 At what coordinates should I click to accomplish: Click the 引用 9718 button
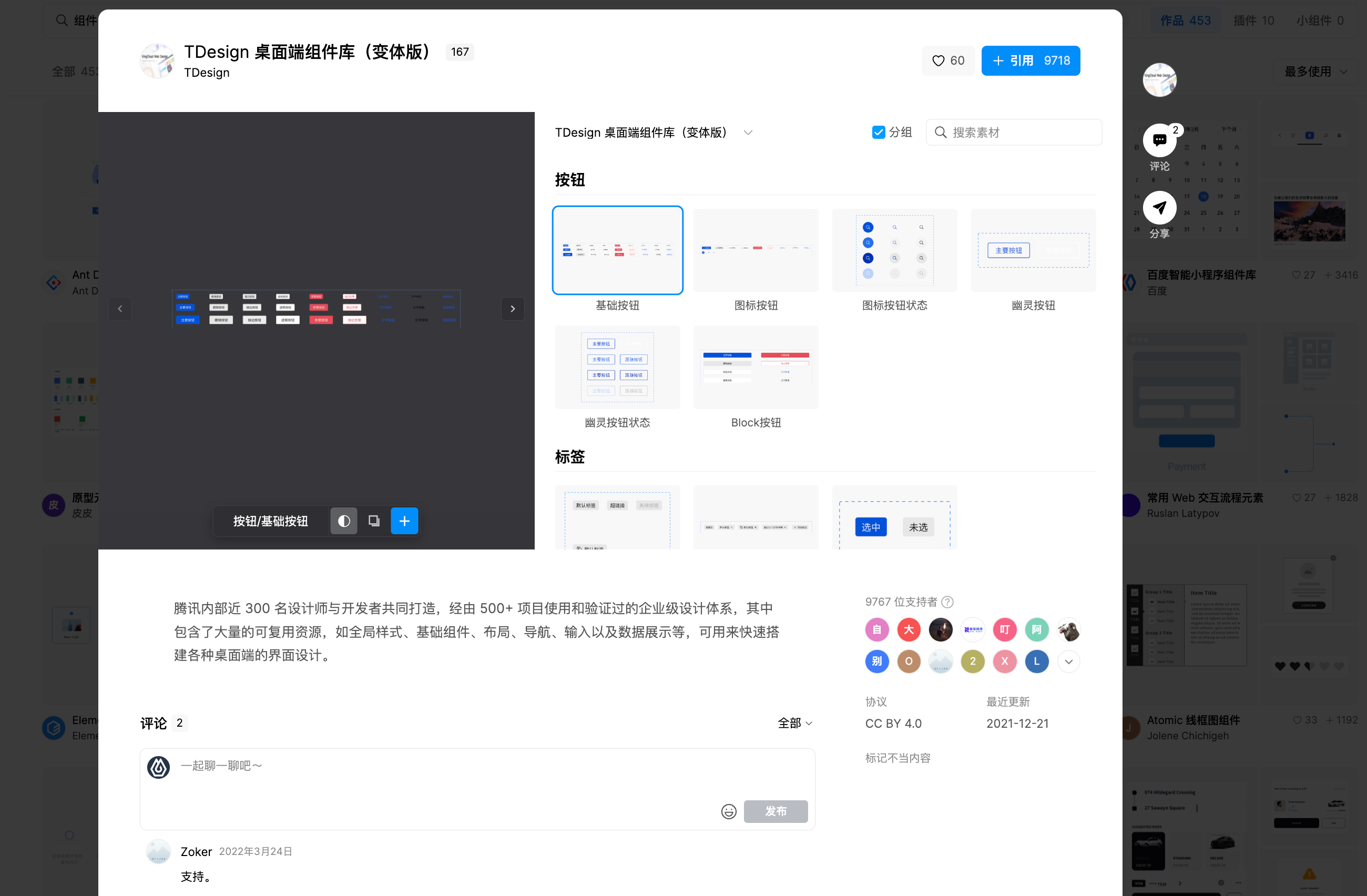1031,60
